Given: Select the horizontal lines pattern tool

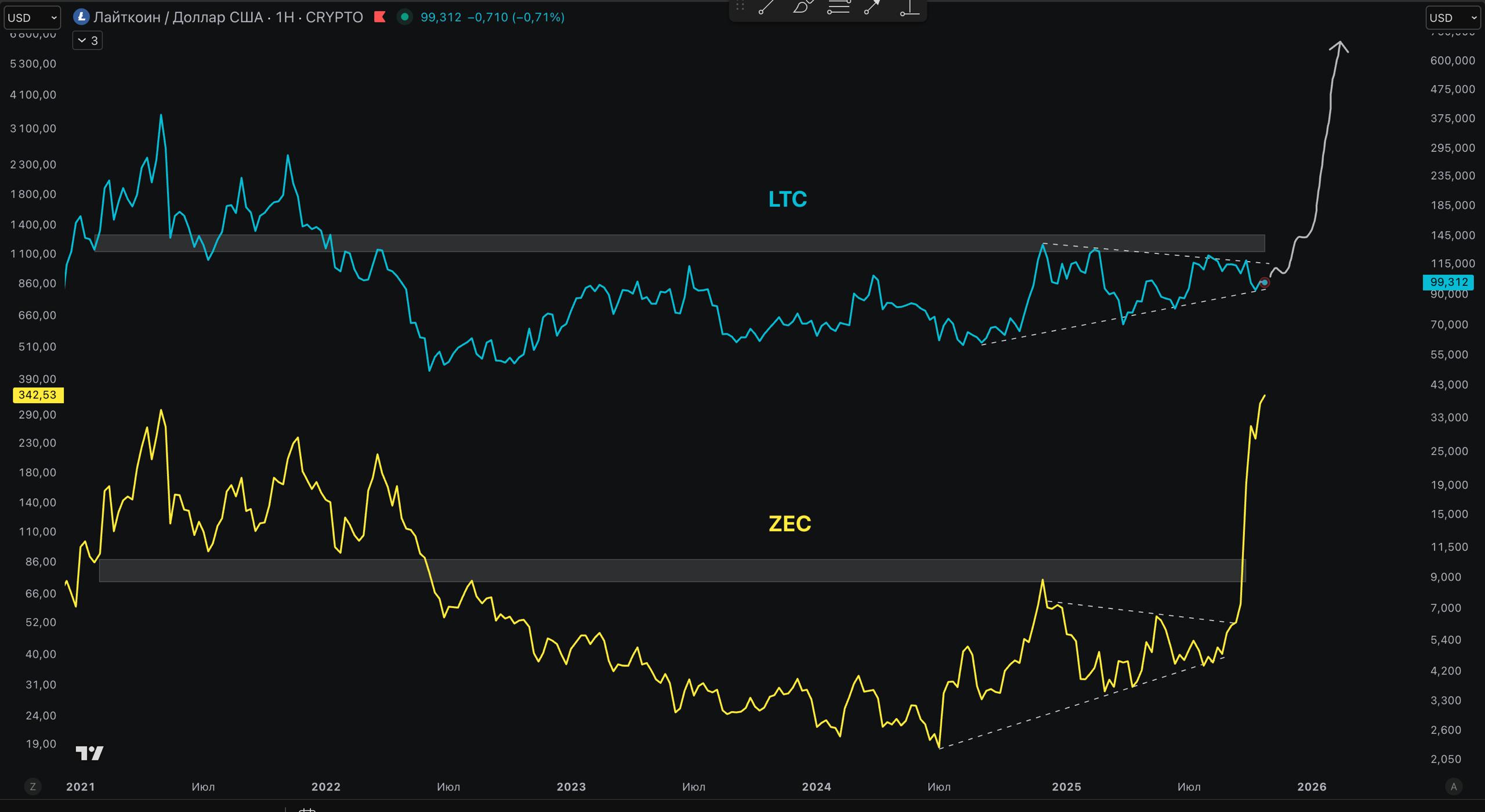Looking at the screenshot, I should point(838,7).
